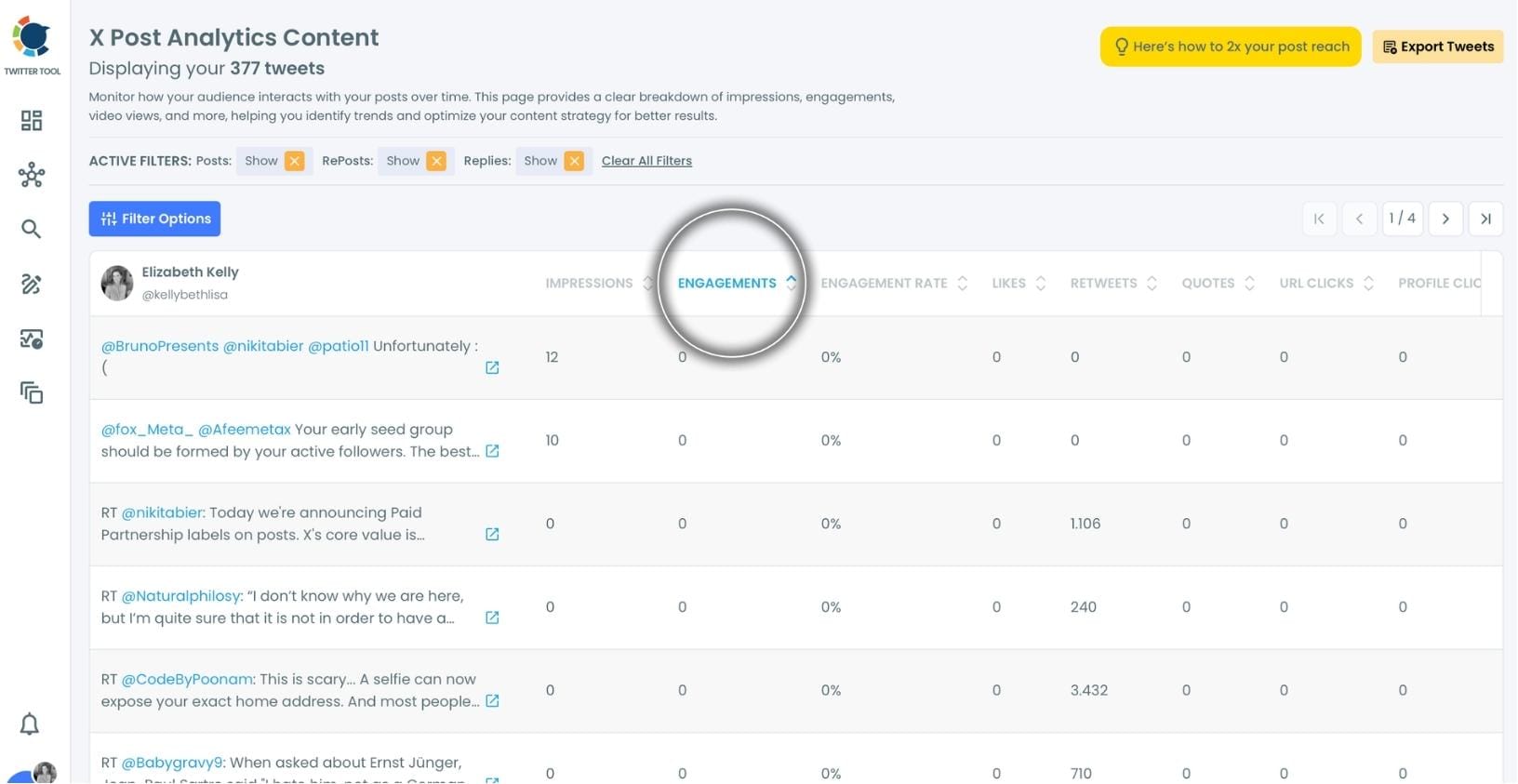The image size is (1518, 784).
Task: Open the notifications bell icon
Action: click(x=30, y=724)
